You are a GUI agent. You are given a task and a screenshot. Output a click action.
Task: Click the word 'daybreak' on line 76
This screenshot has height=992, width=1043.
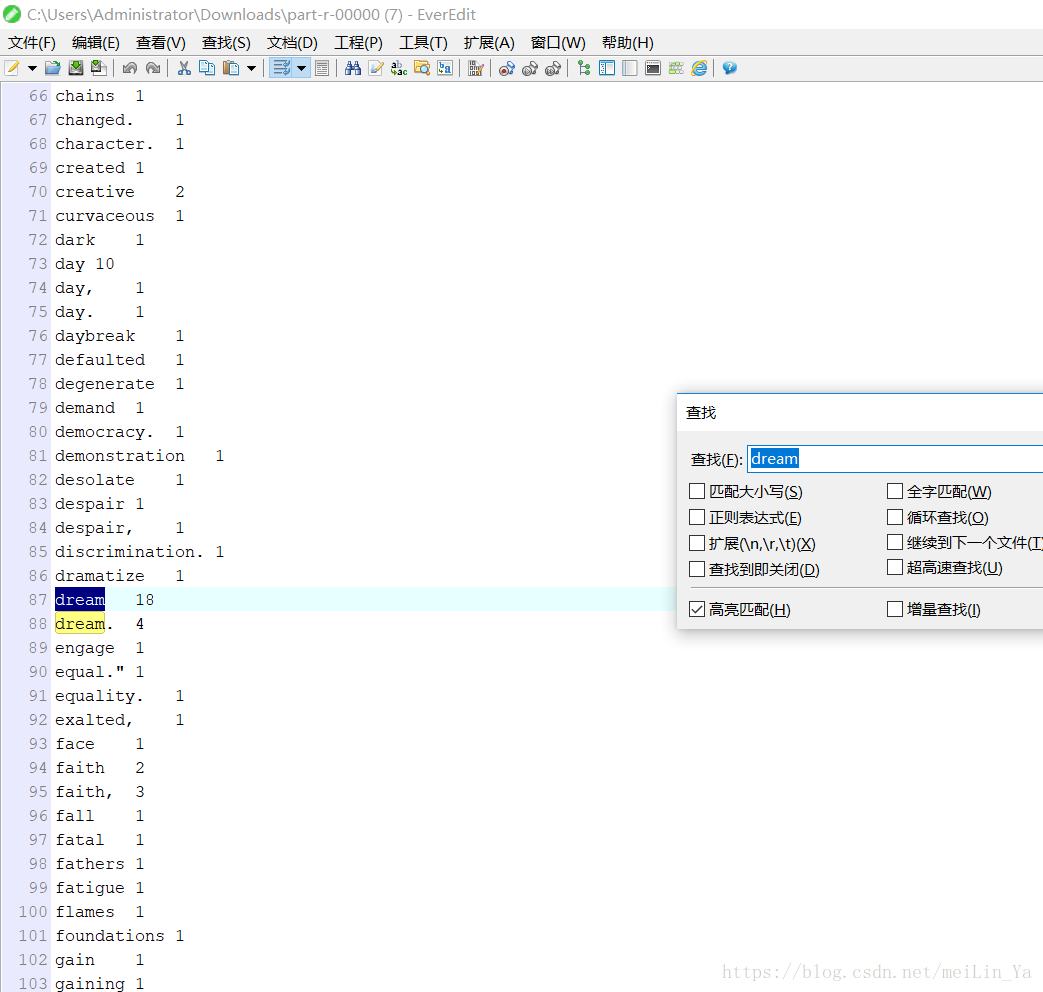pyautogui.click(x=95, y=336)
